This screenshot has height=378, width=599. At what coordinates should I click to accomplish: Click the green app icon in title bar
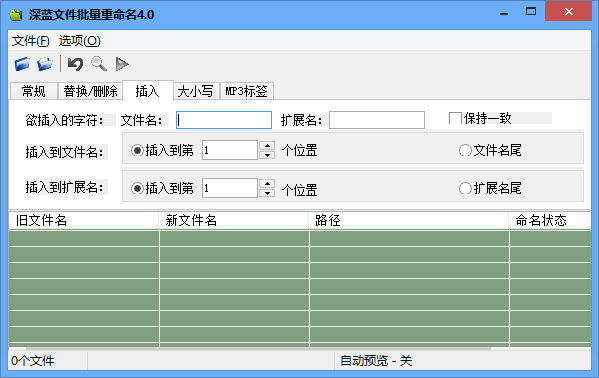[x=16, y=15]
